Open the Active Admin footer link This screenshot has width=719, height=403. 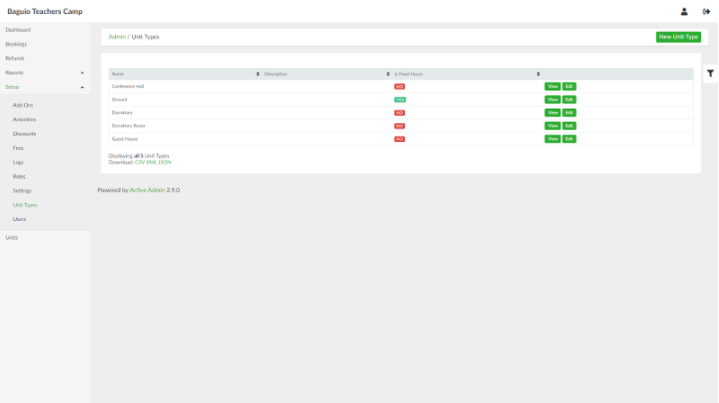point(147,189)
